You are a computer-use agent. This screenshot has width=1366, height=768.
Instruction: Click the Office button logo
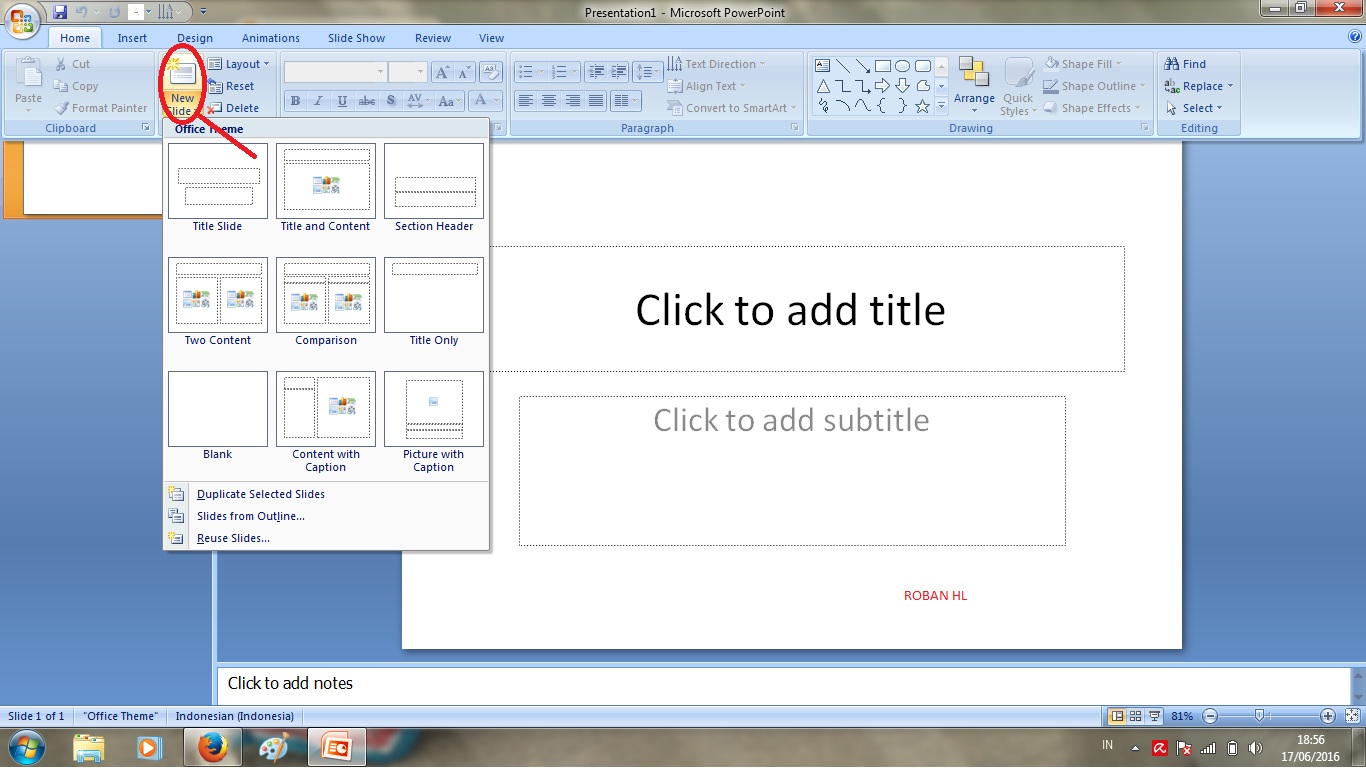click(24, 22)
